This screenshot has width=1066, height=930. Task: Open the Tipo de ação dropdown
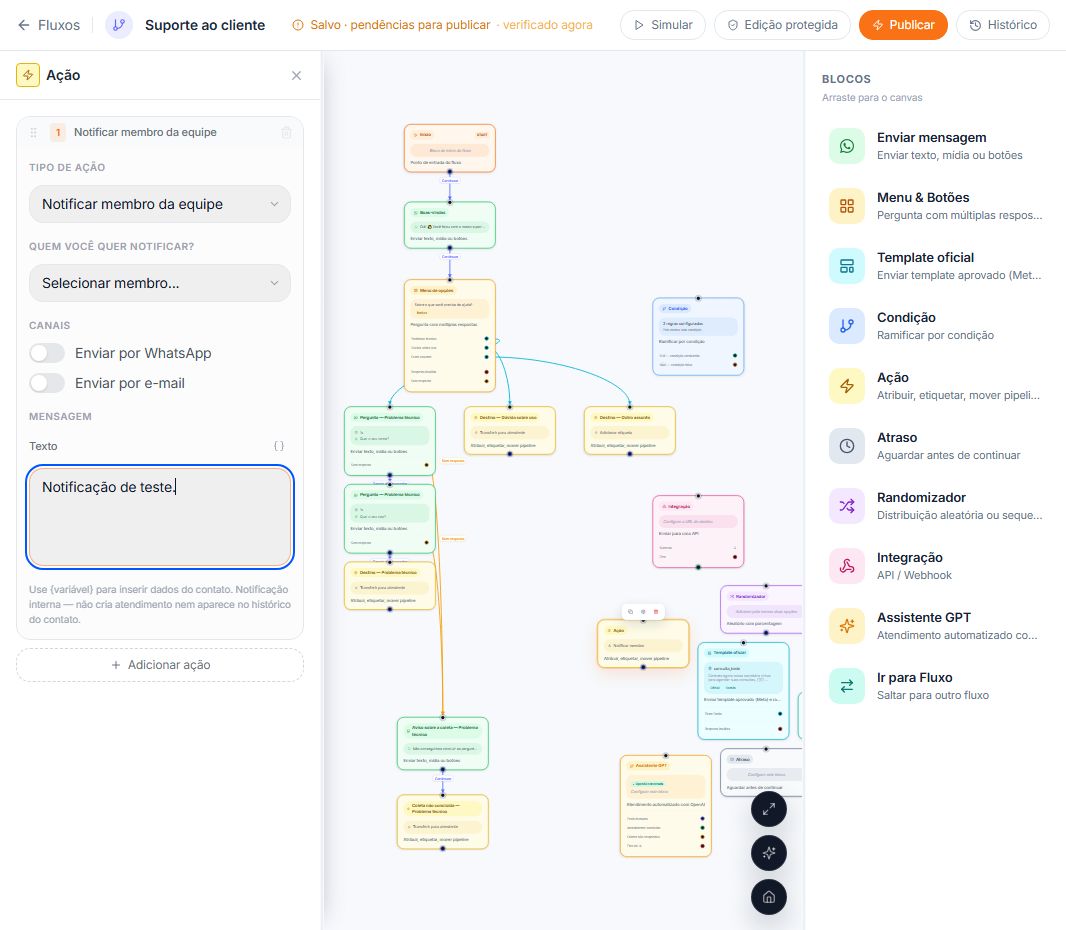(160, 204)
